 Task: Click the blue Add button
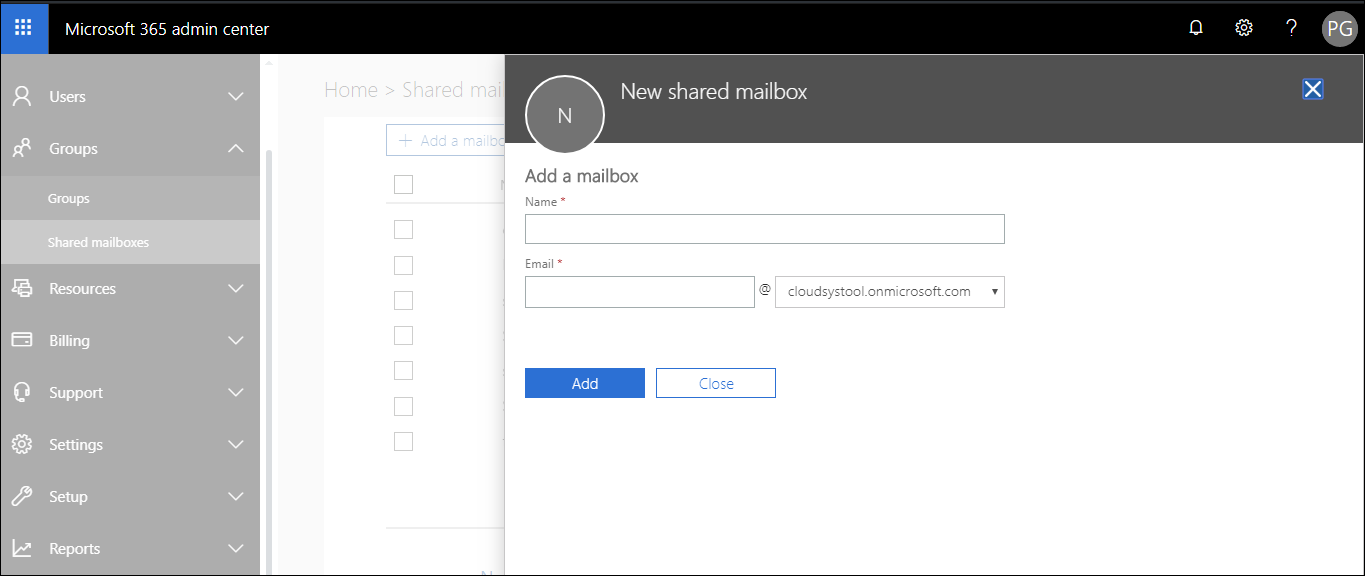[x=585, y=383]
